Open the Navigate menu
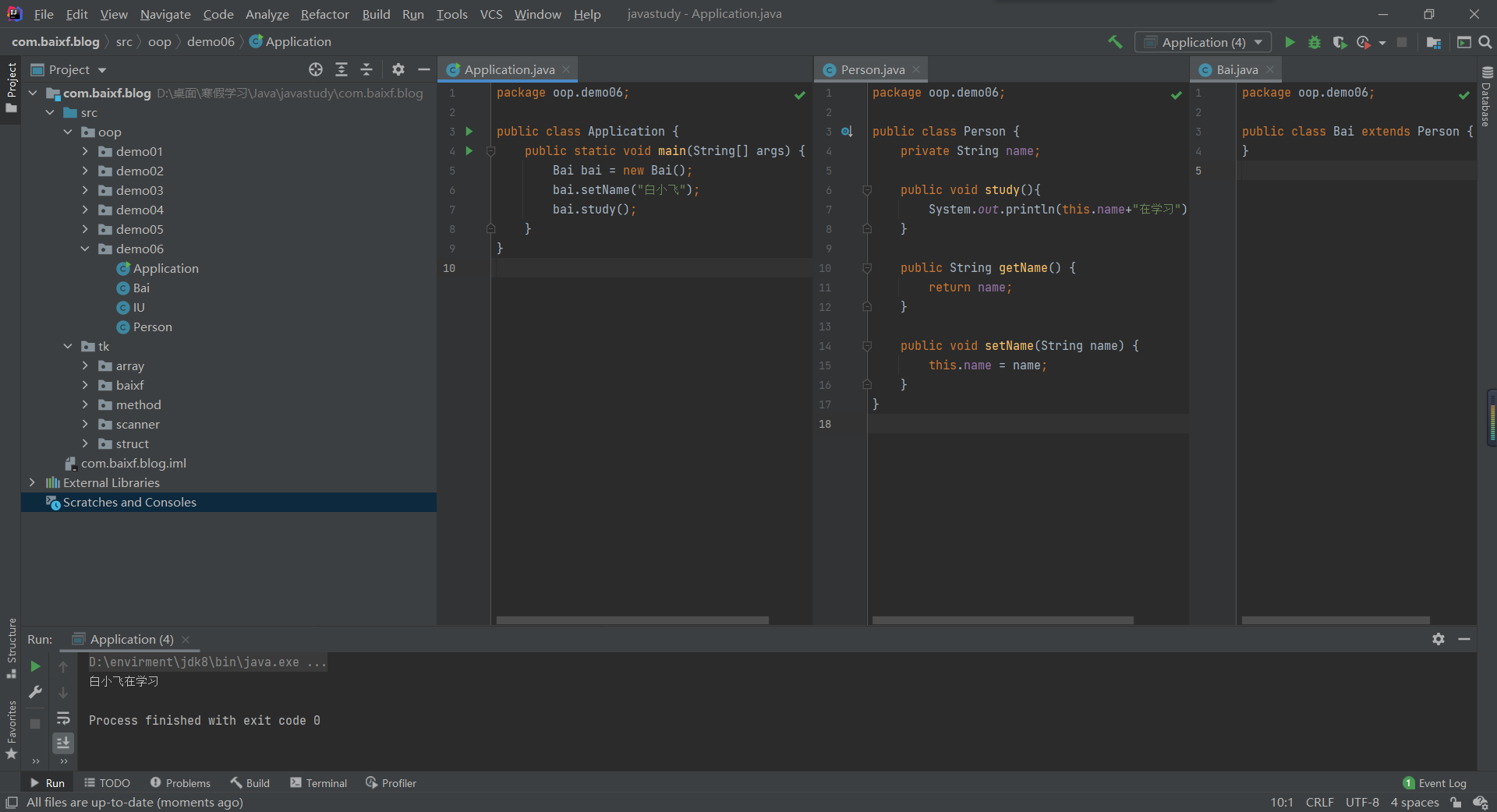 point(165,14)
